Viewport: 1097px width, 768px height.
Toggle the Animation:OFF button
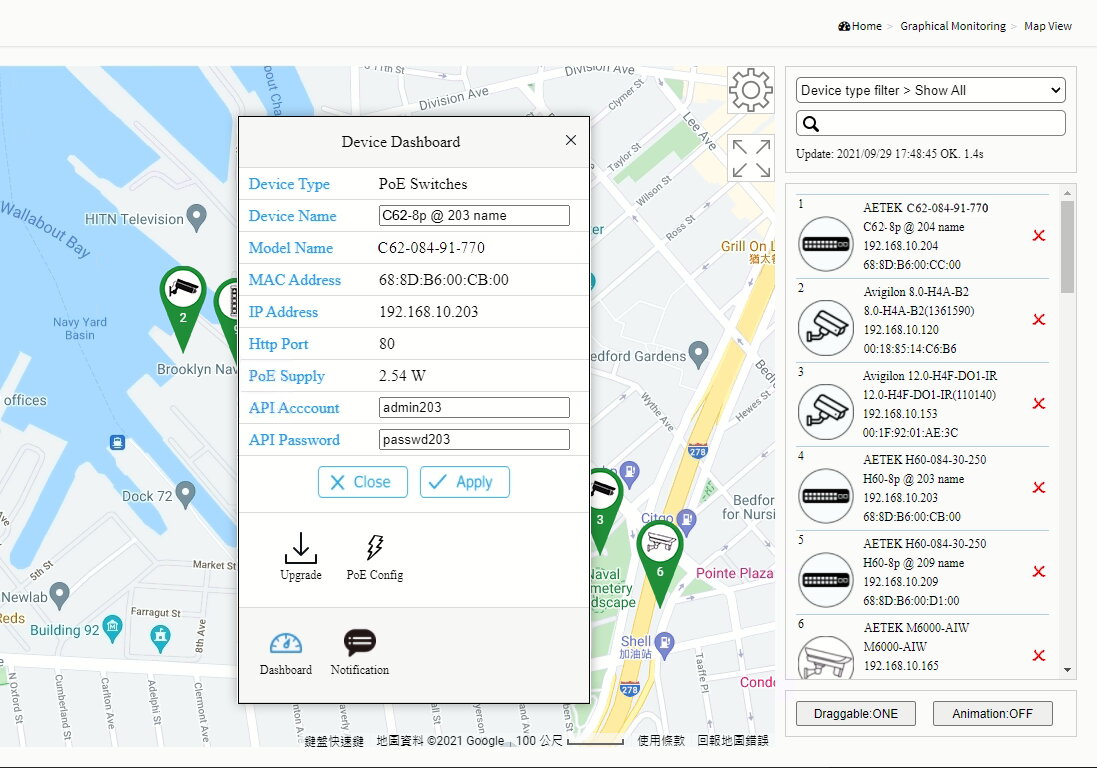tap(992, 713)
